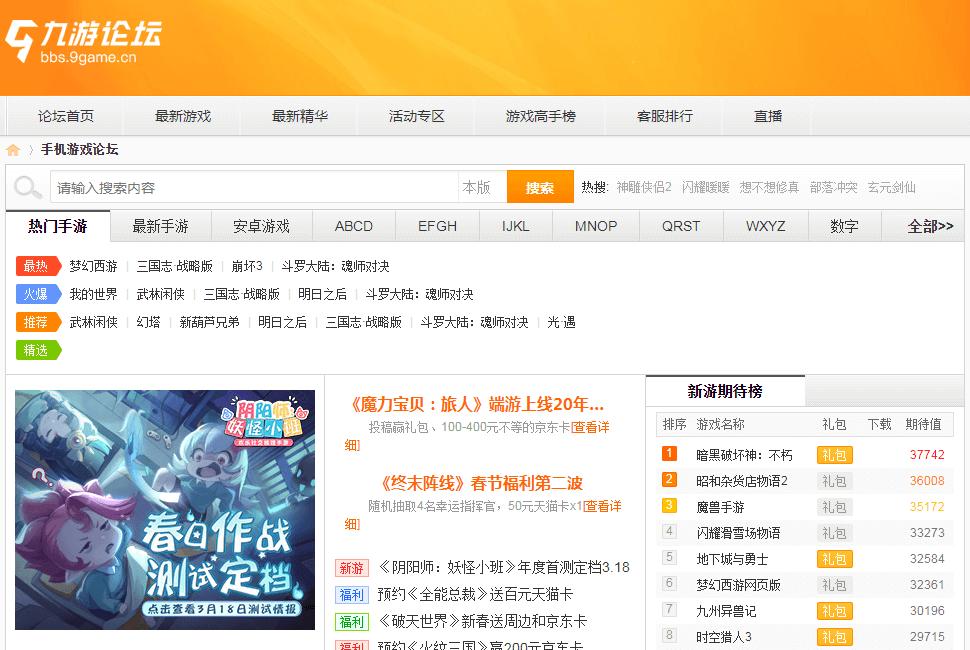Click the orange home breadcrumb icon
The height and width of the screenshot is (650, 970).
click(x=13, y=150)
